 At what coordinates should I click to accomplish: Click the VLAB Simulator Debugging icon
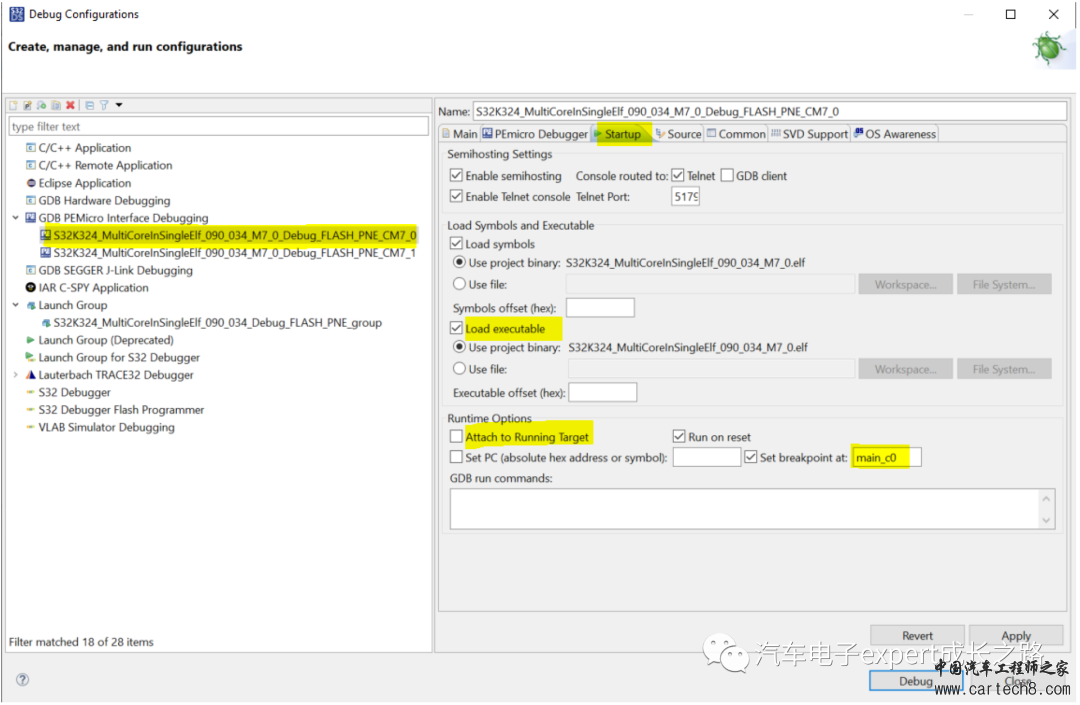click(x=30, y=427)
